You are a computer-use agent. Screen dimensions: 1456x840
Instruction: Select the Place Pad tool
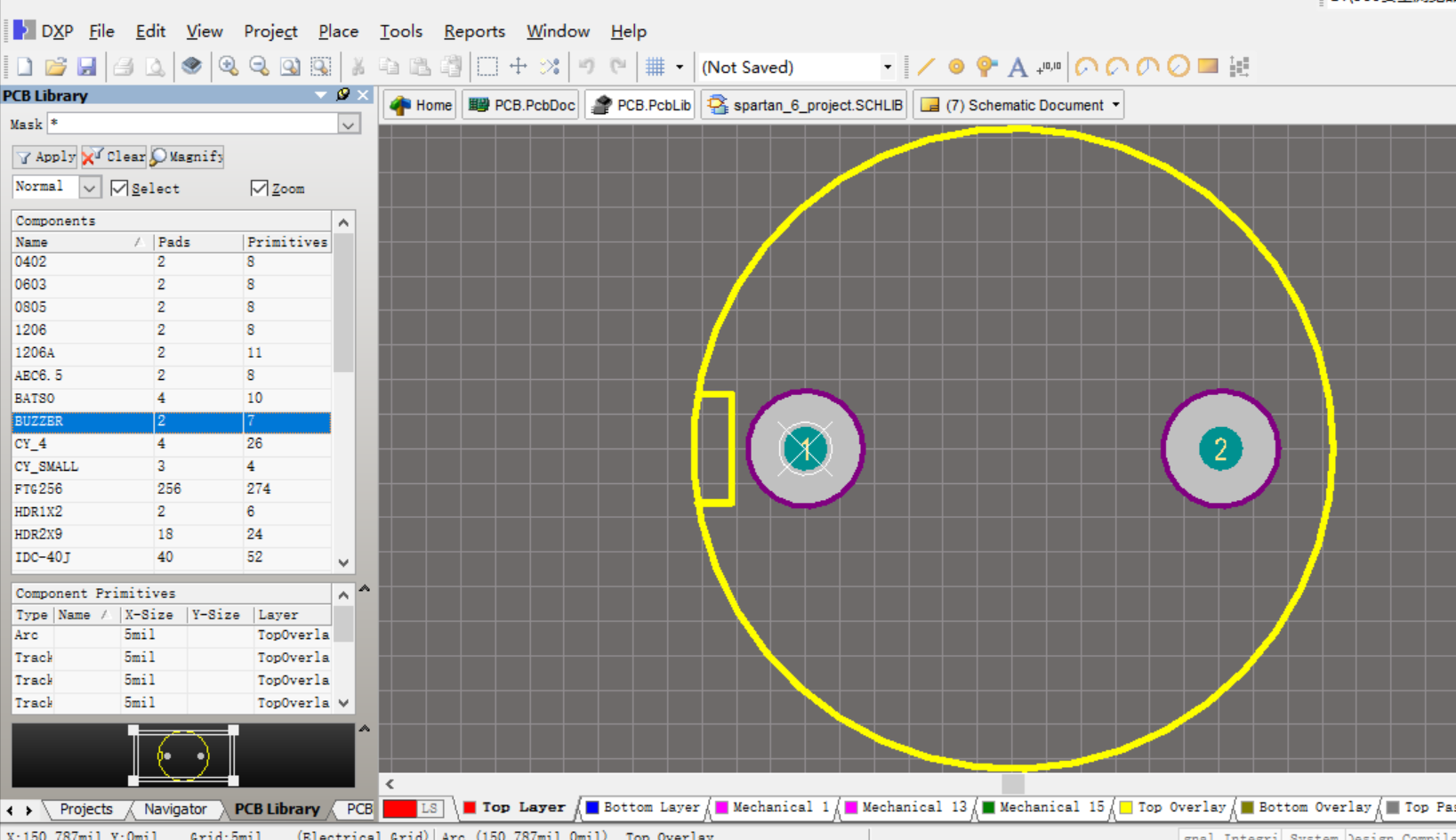point(956,67)
